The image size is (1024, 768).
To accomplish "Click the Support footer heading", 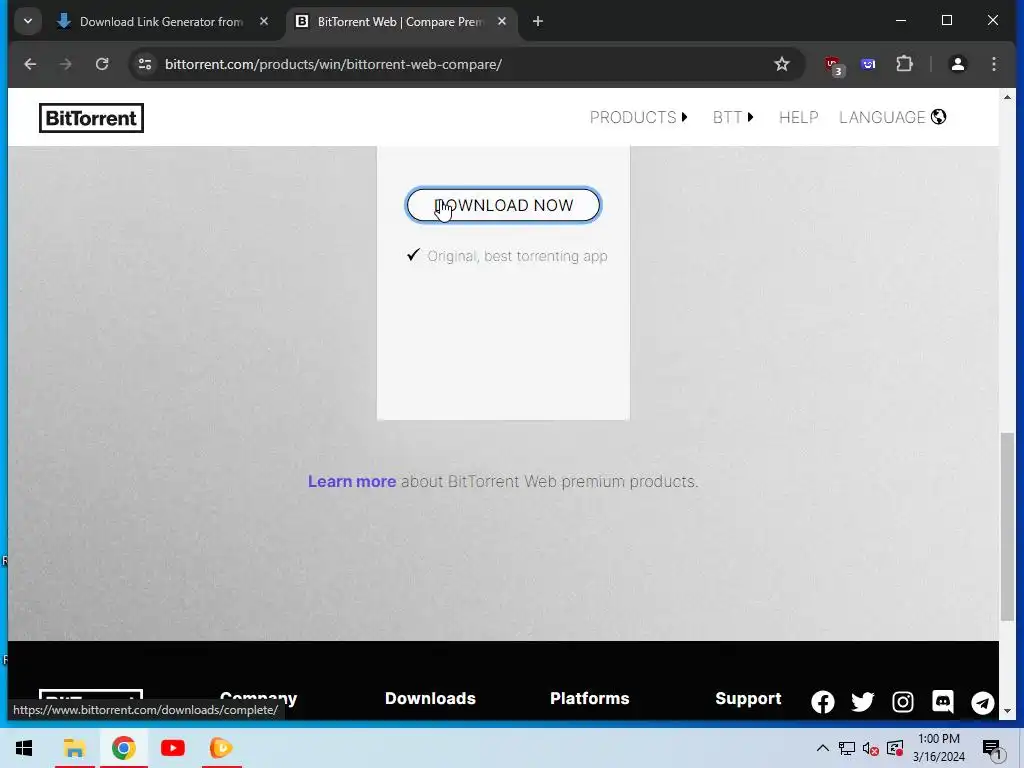I will click(x=748, y=698).
